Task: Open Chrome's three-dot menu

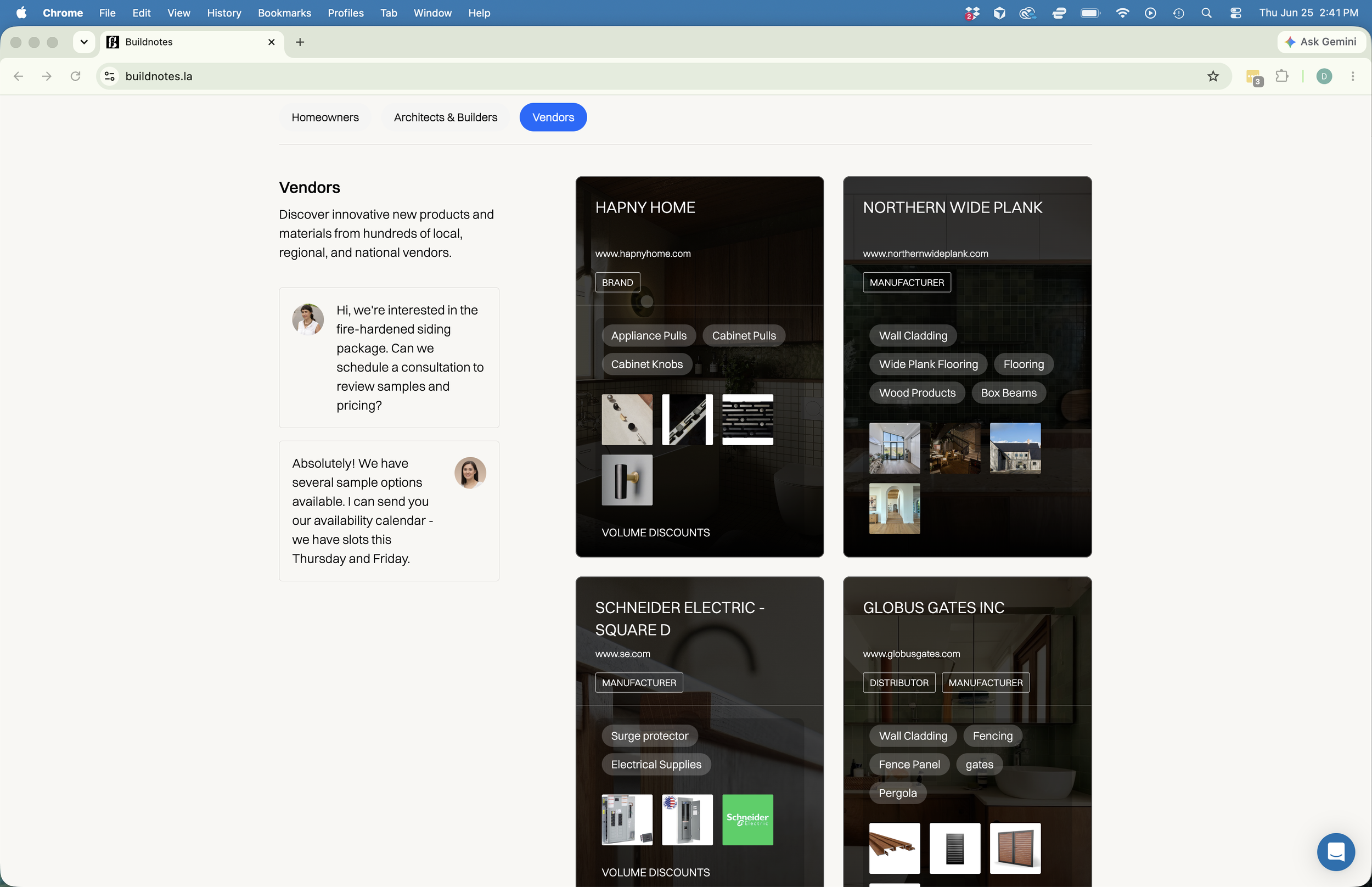Action: (1352, 76)
